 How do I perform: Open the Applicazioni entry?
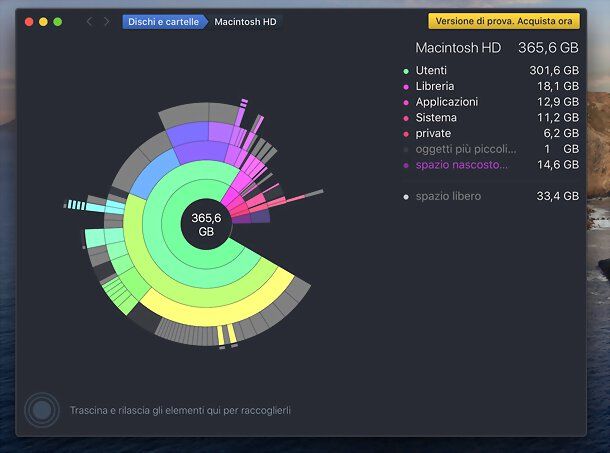[x=491, y=102]
